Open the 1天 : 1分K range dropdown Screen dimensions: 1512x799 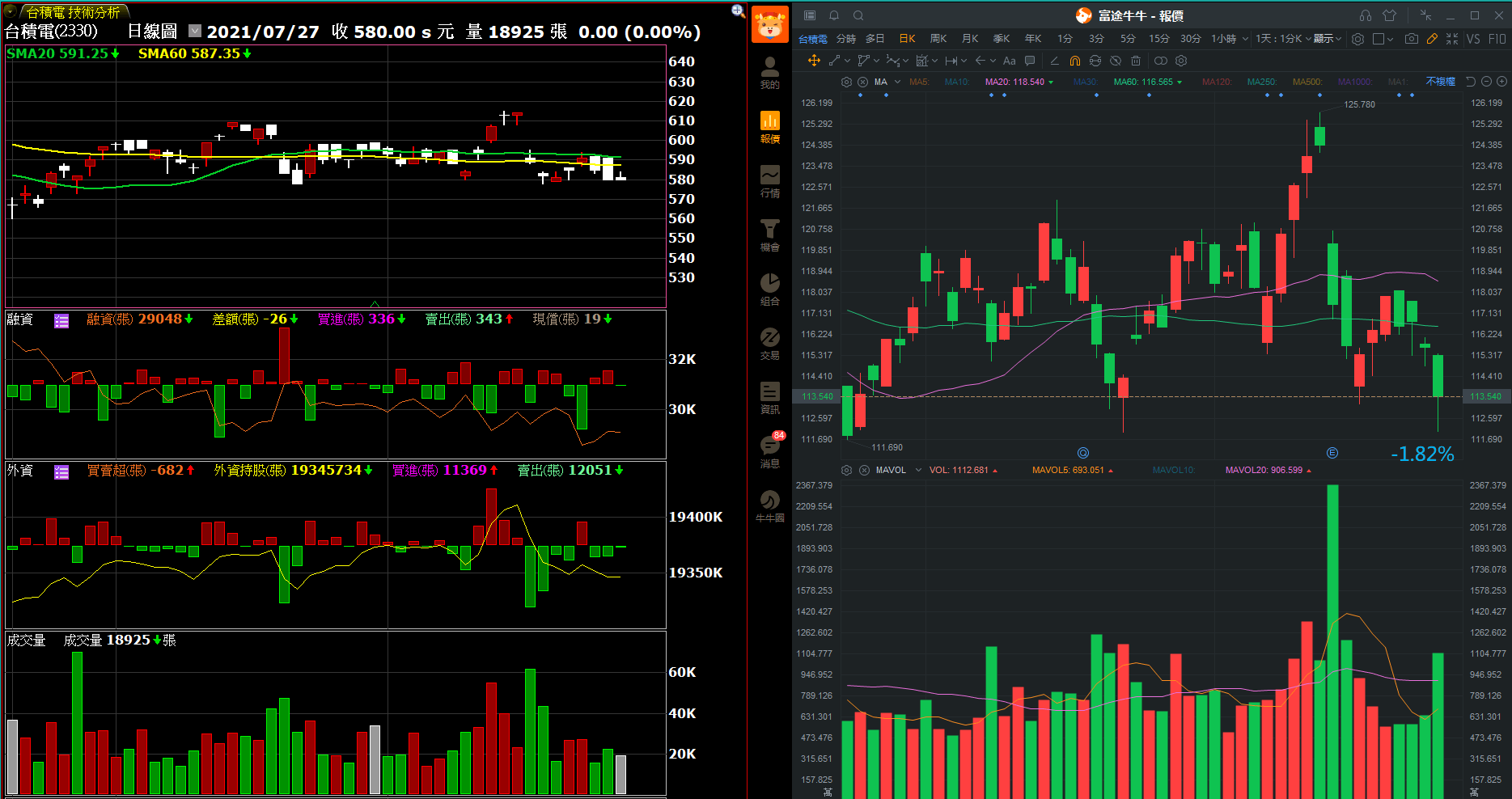click(x=1283, y=39)
